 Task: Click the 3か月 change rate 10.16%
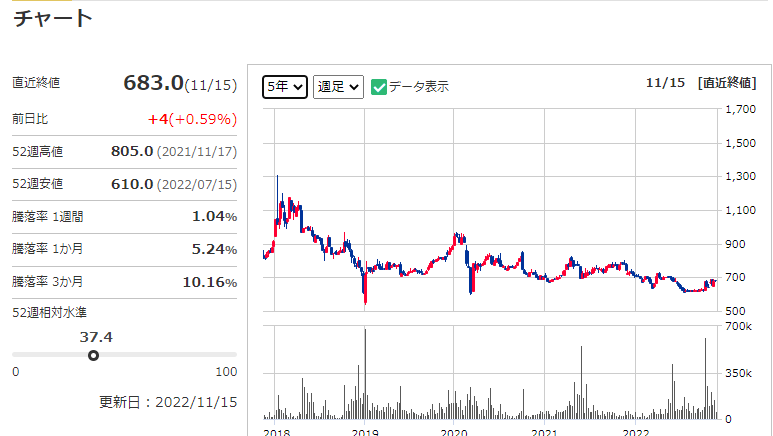(x=210, y=282)
